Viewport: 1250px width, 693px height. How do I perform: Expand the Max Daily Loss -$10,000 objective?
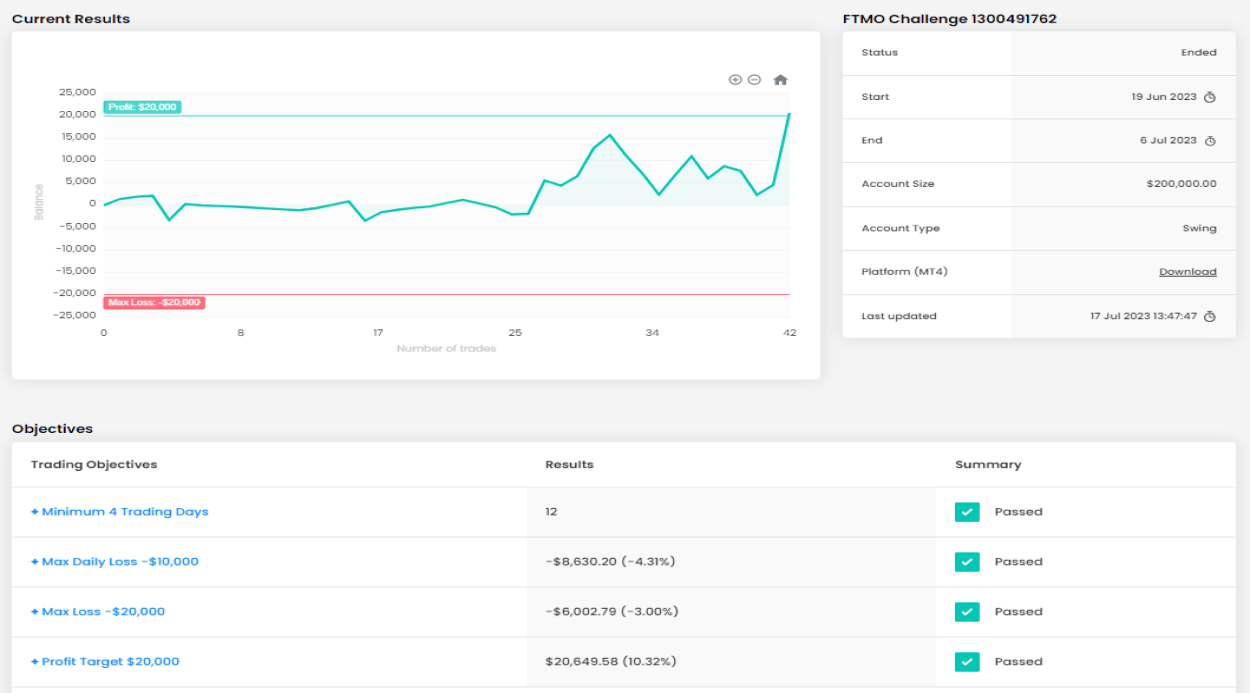115,562
